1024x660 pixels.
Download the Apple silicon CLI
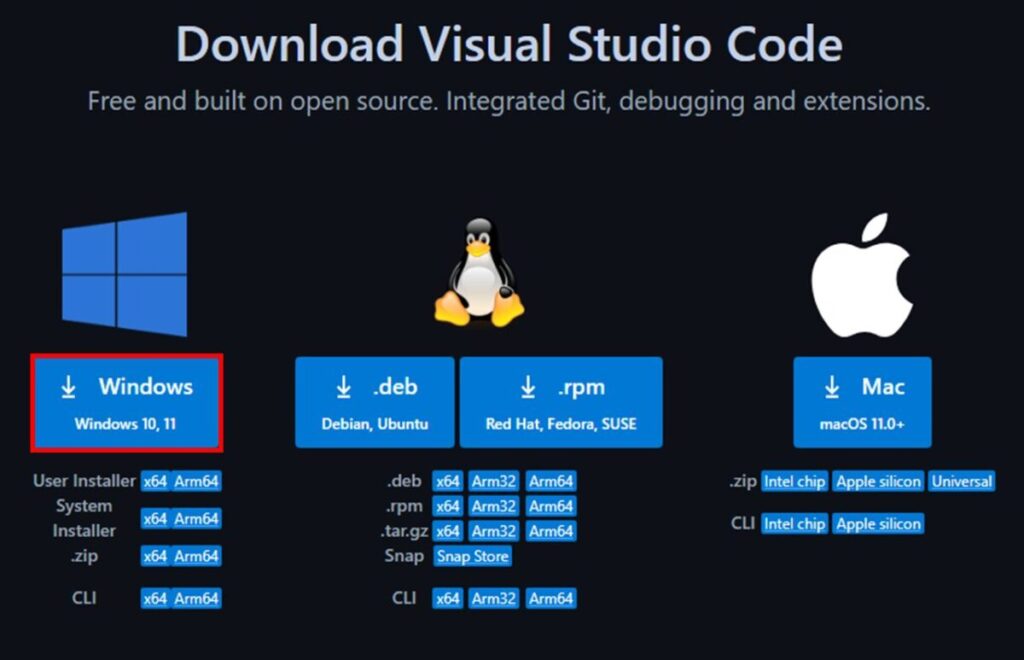tap(878, 523)
